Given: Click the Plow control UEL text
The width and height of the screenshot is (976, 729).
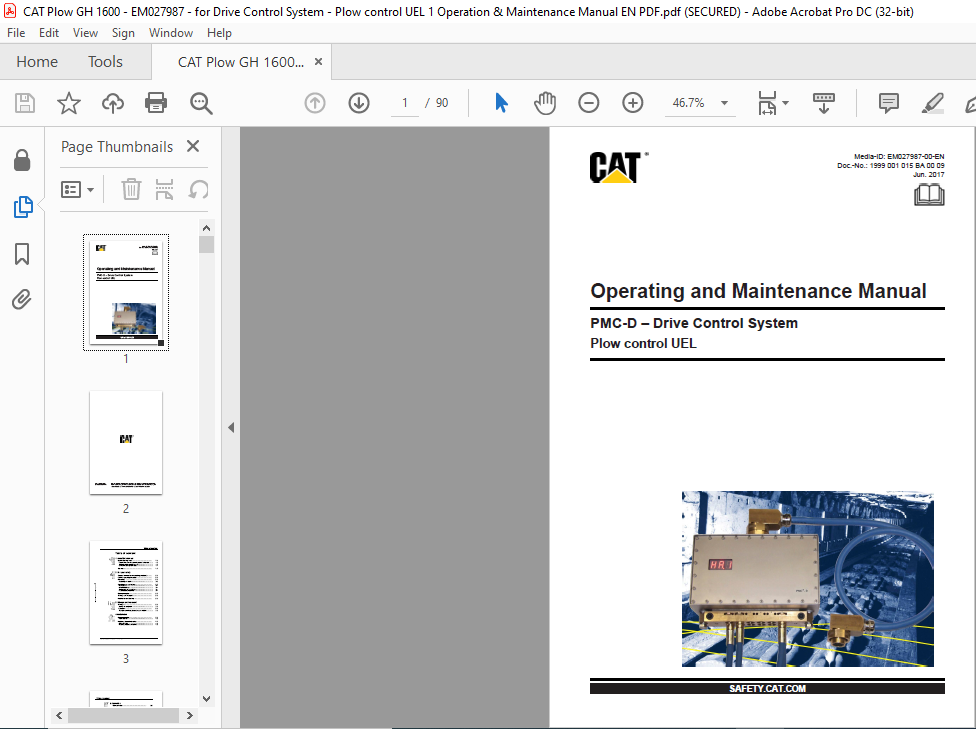Looking at the screenshot, I should pos(643,344).
